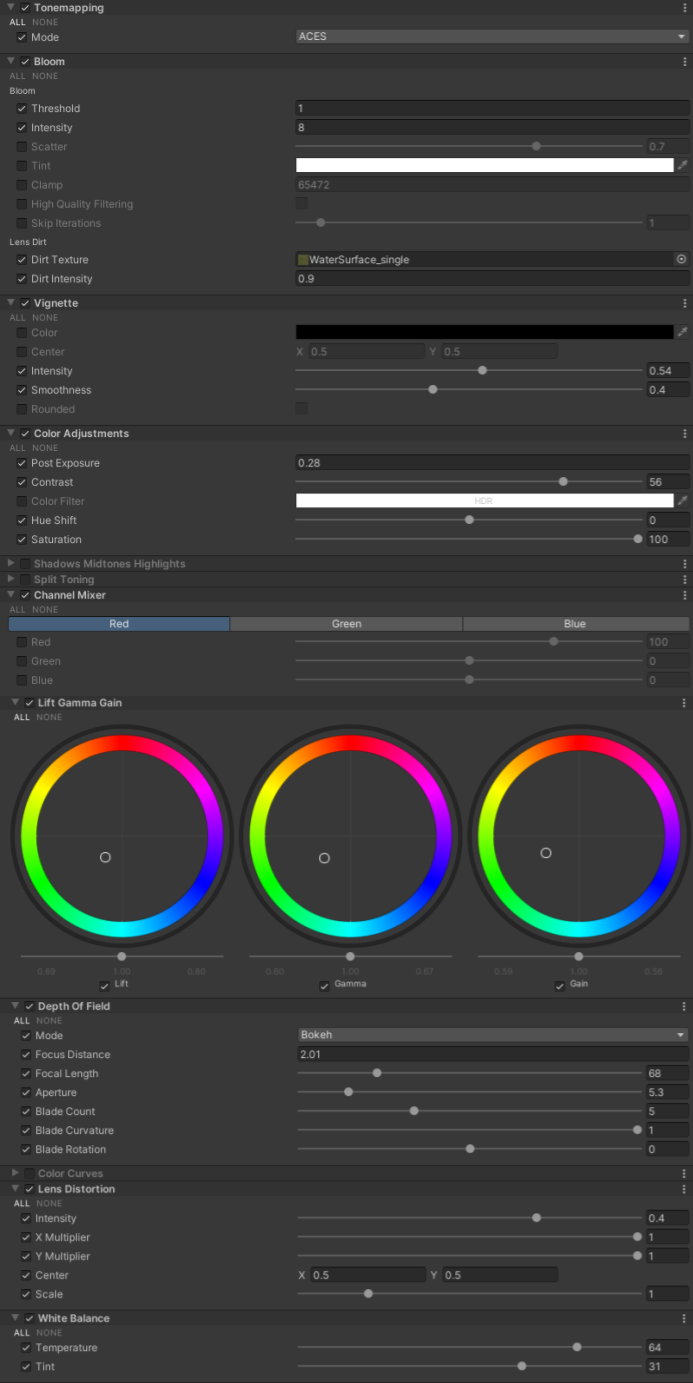
Task: Select the Blue channel mixer tab
Action: pos(575,624)
